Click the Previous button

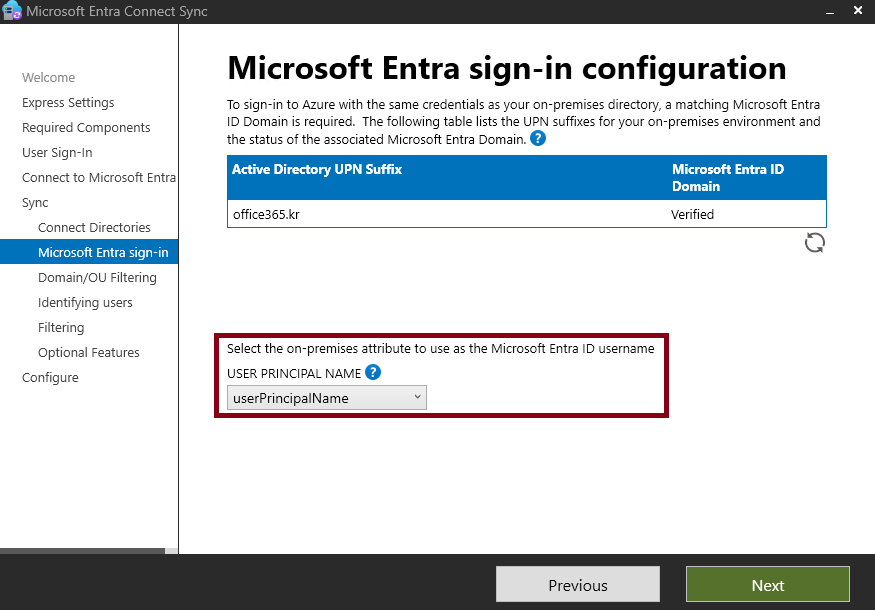(578, 585)
